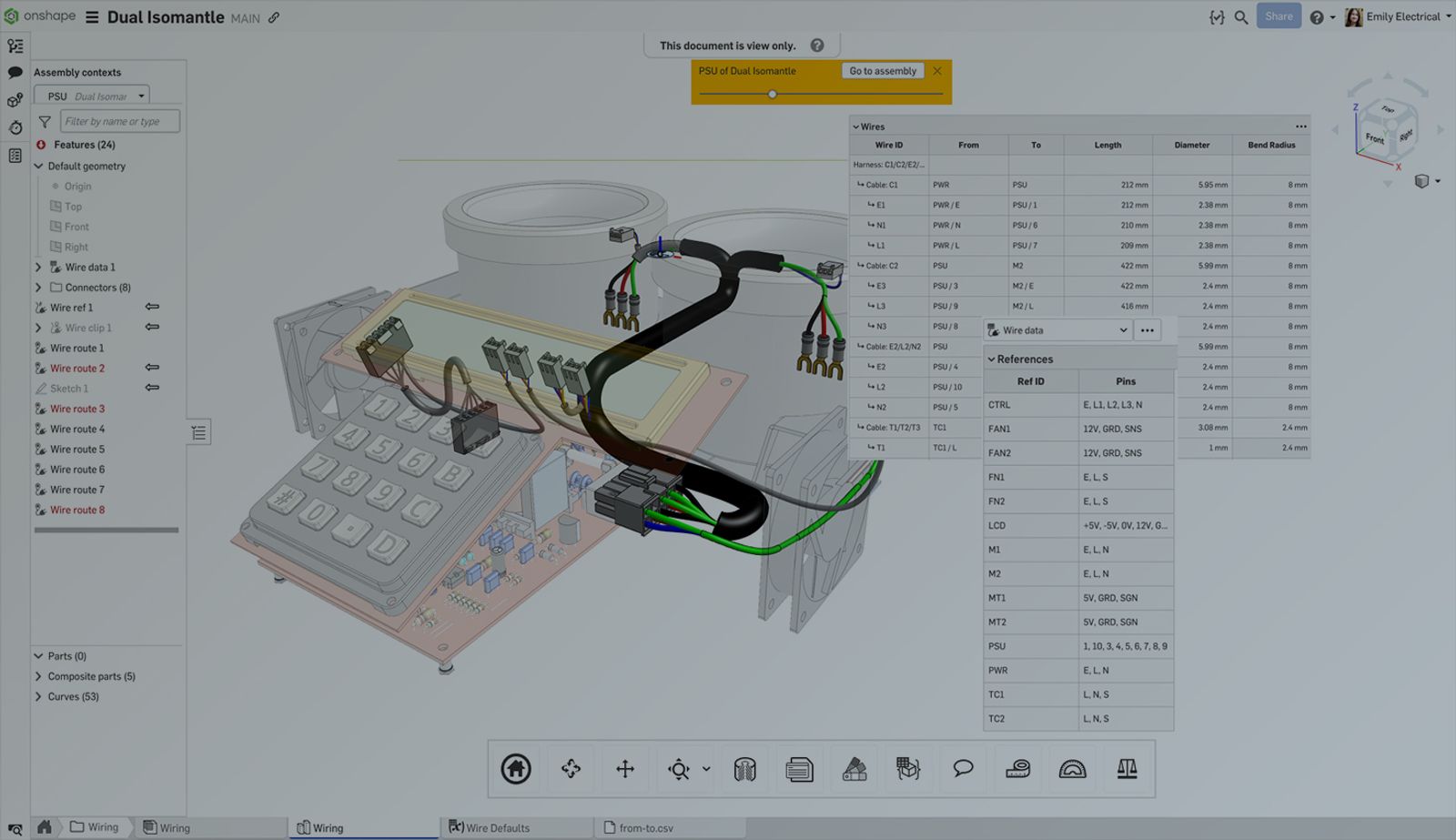This screenshot has height=840, width=1456.
Task: Open the appearance color swatches tool
Action: point(854,769)
